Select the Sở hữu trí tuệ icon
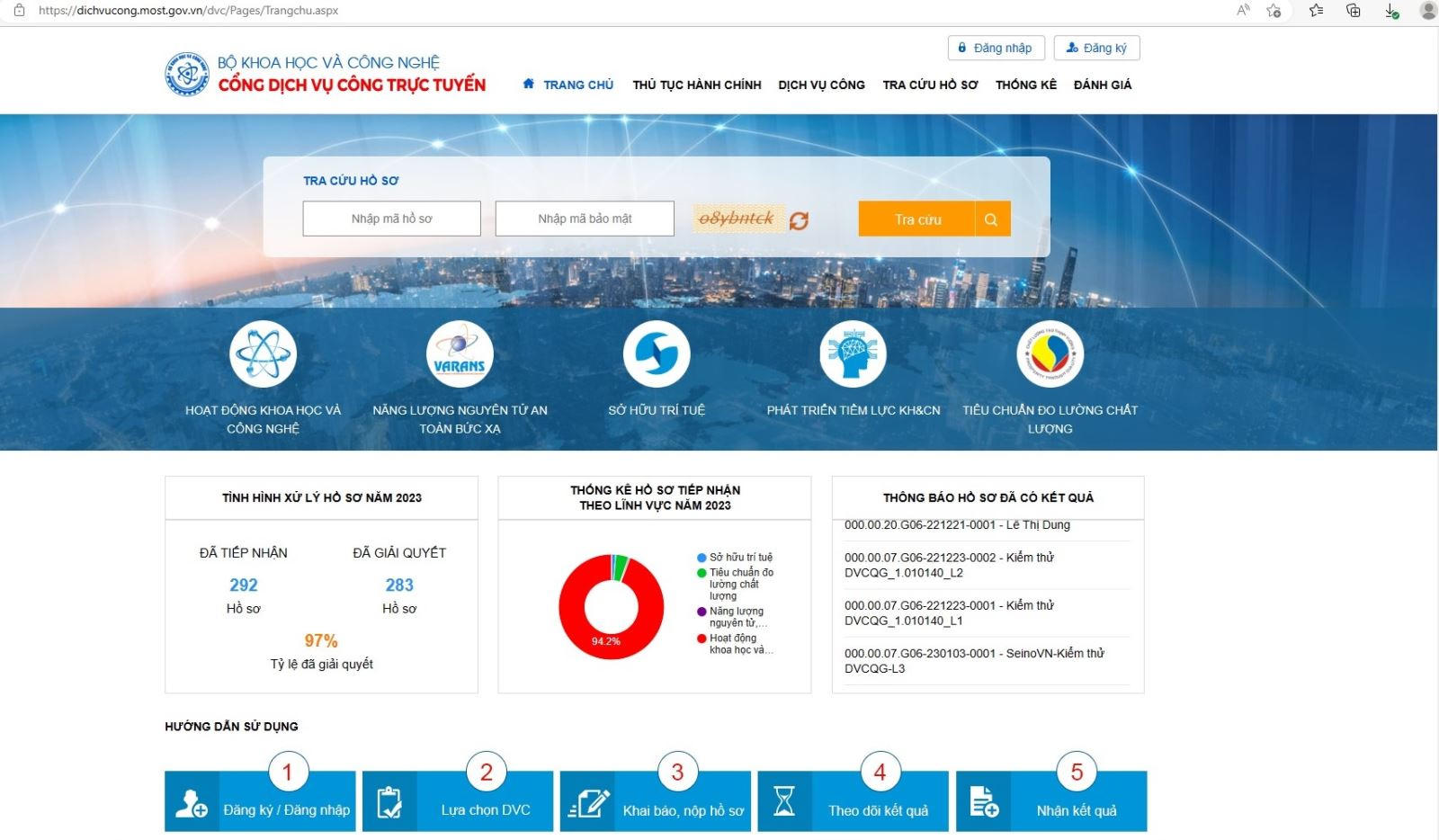The height and width of the screenshot is (840, 1439). pos(657,354)
